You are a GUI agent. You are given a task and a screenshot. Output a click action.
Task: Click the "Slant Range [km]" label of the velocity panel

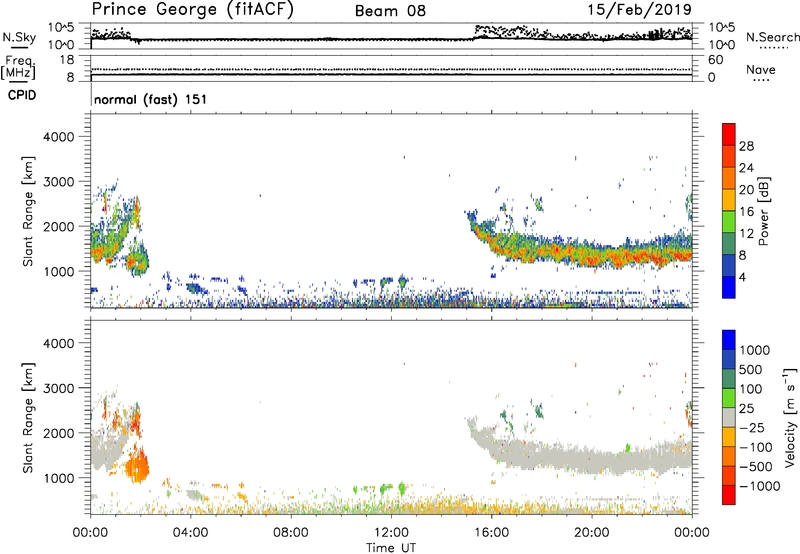coord(28,418)
